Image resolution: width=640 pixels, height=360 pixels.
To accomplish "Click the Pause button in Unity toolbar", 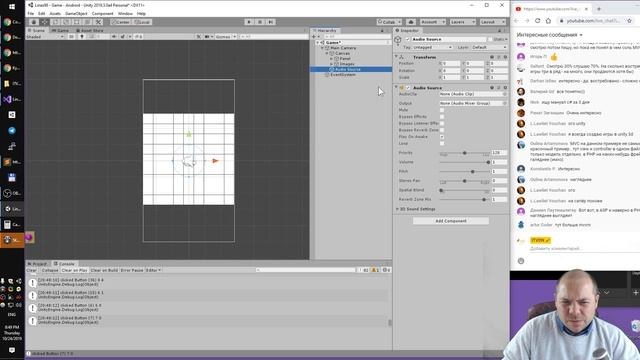I will [x=260, y=22].
